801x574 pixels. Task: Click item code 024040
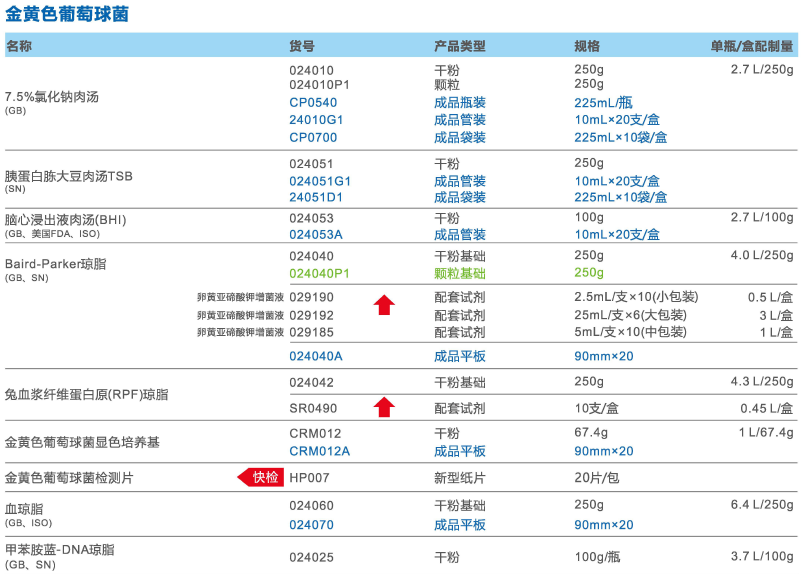coord(312,256)
